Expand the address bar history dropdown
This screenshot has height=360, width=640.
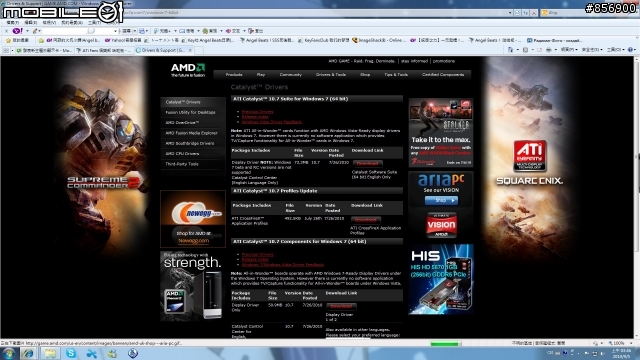pos(510,13)
